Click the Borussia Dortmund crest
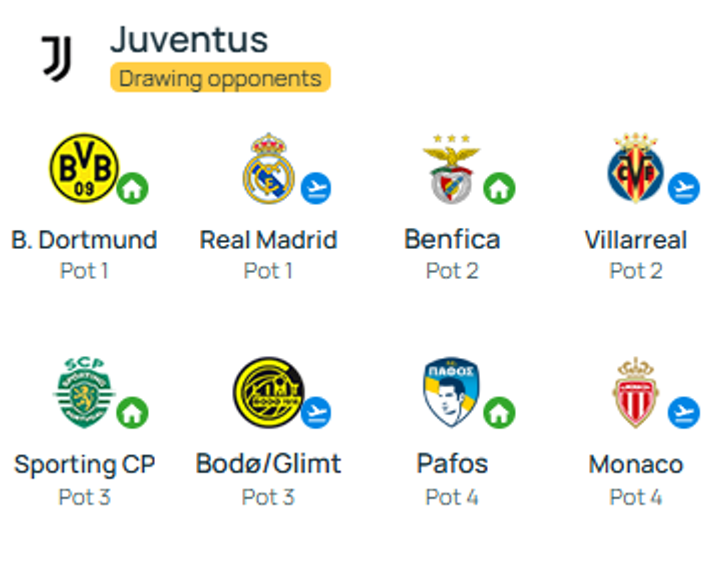720x571 pixels. (83, 168)
